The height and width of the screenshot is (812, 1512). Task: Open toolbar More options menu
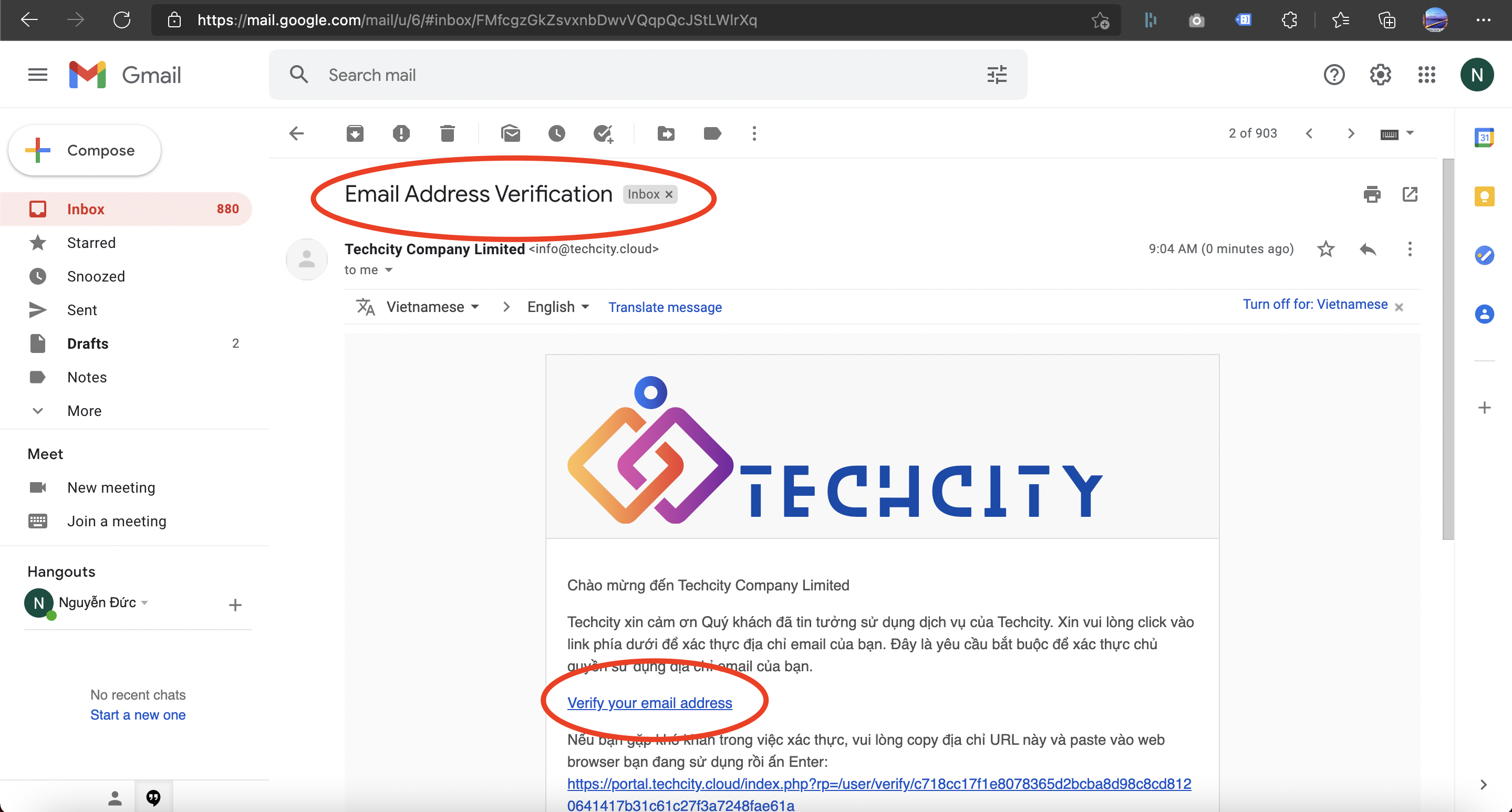coord(754,133)
